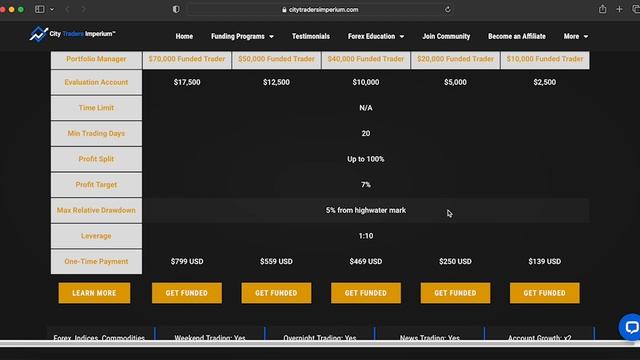The width and height of the screenshot is (640, 360).
Task: Click Get Funded under $250 USD
Action: (x=455, y=293)
